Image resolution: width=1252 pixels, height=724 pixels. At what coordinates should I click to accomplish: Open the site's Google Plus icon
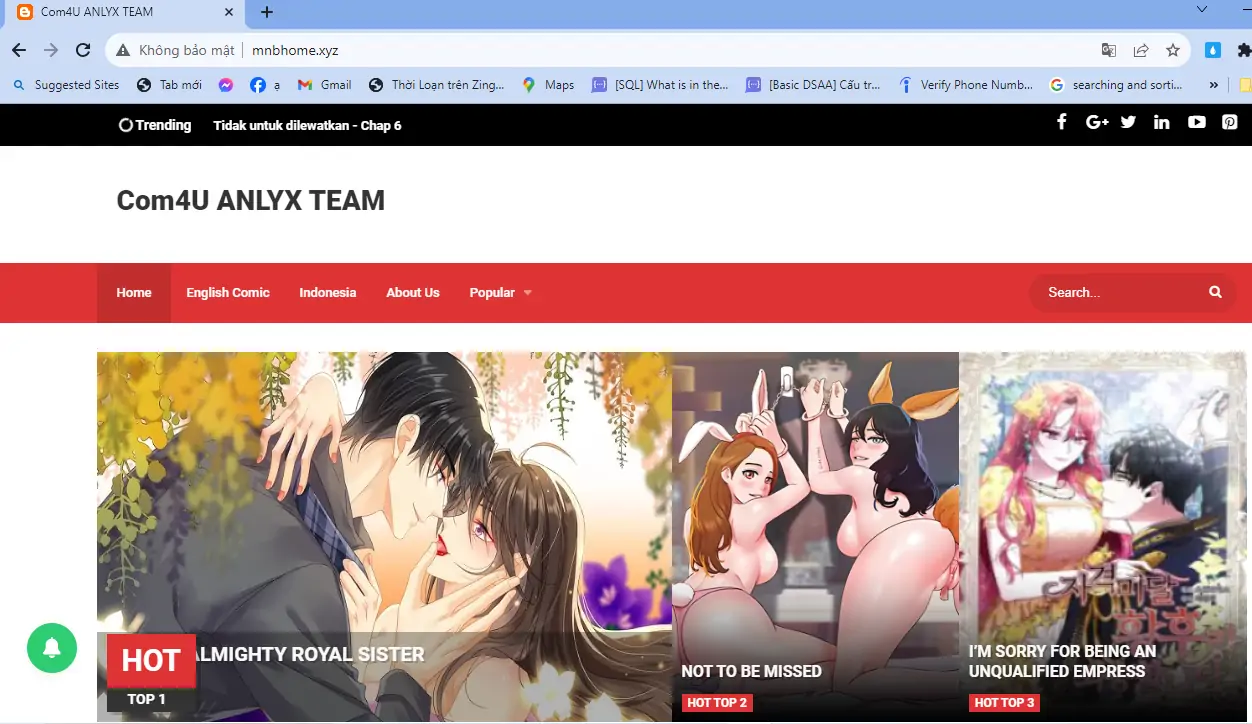[1097, 122]
